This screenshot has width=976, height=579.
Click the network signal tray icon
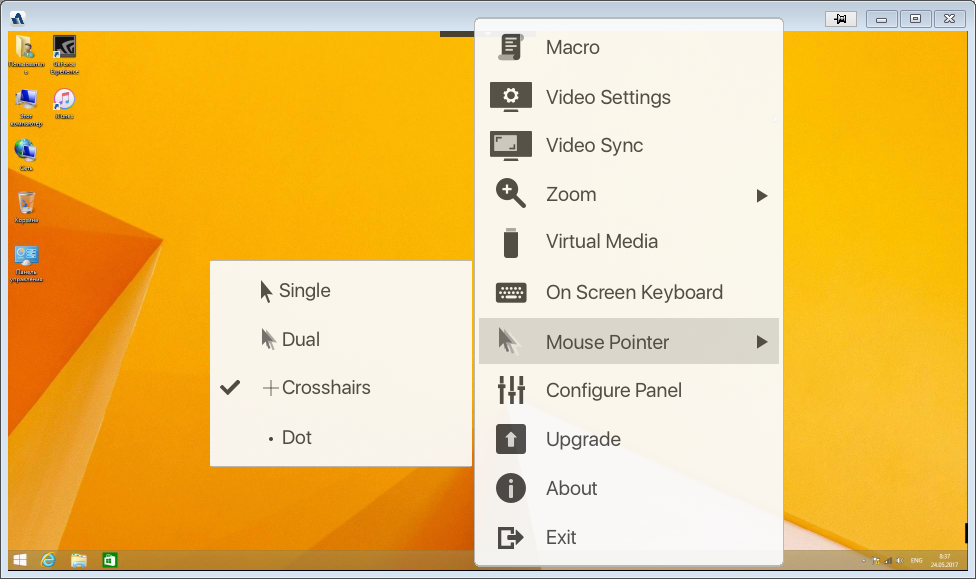coord(888,561)
